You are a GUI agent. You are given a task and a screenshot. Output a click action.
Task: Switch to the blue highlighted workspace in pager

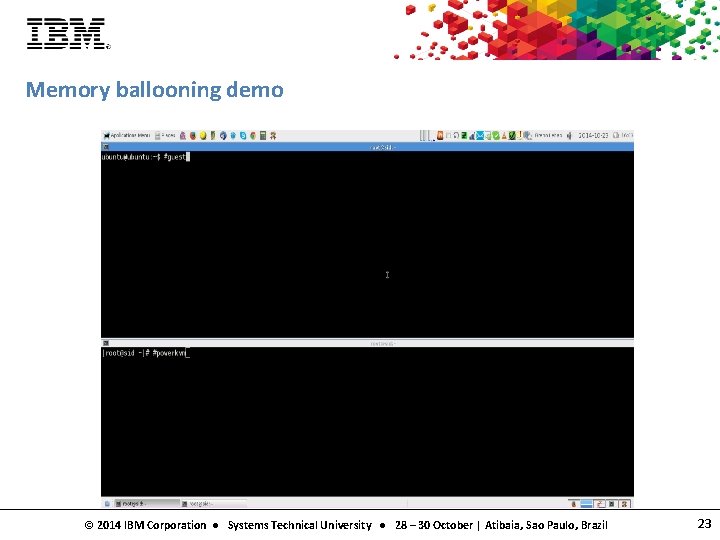[x=586, y=504]
